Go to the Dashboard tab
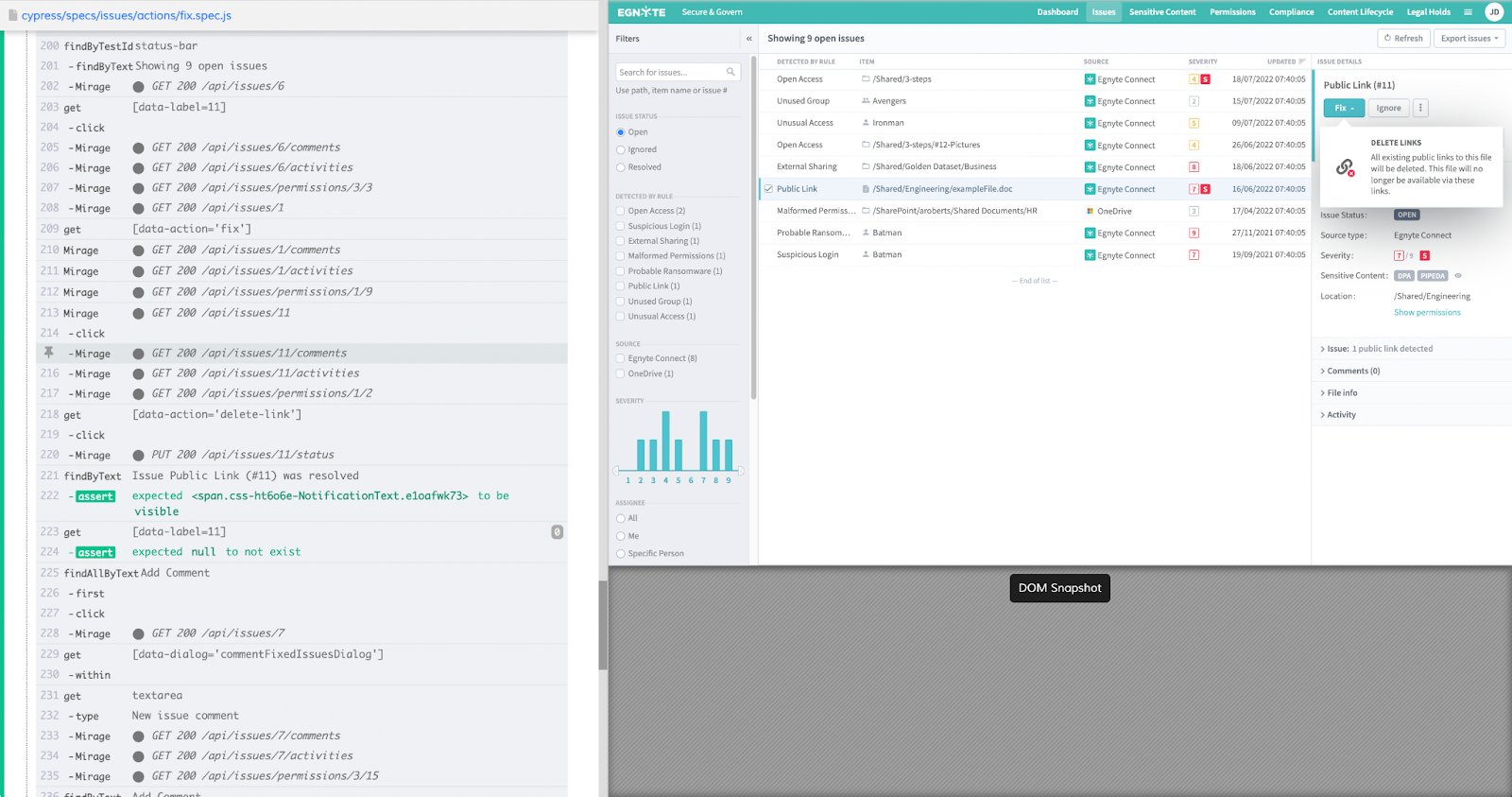The width and height of the screenshot is (1512, 797). click(x=1057, y=12)
